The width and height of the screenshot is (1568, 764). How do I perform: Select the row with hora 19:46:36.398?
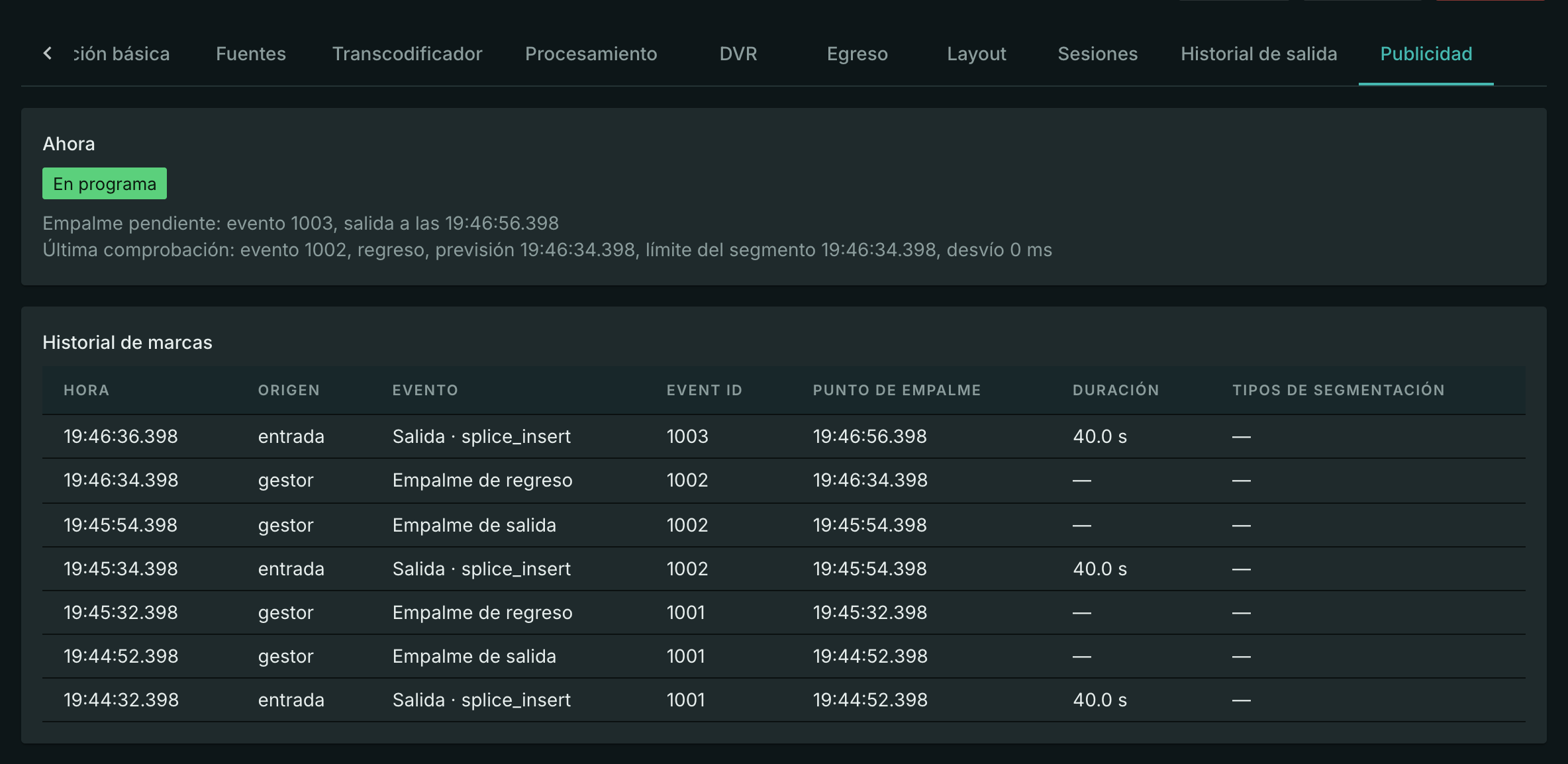784,436
